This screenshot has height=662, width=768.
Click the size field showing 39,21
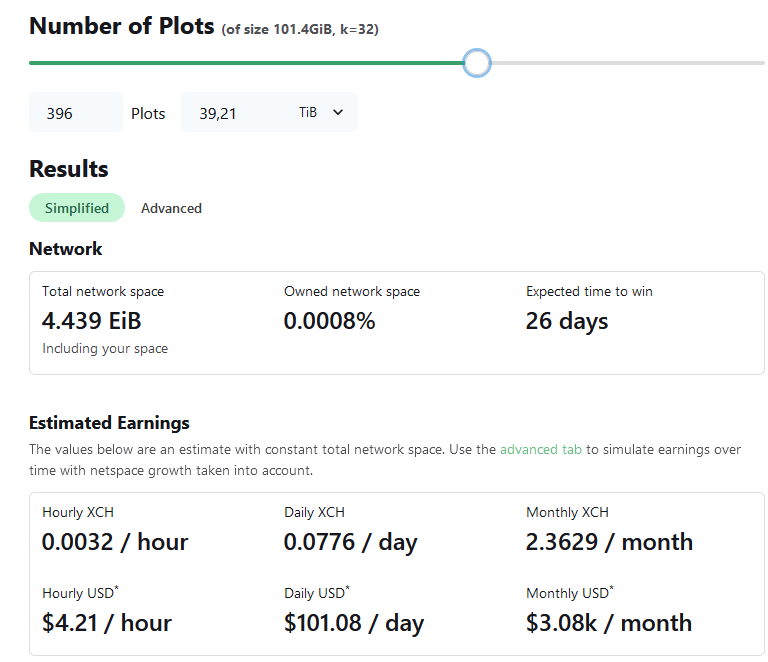pyautogui.click(x=235, y=113)
